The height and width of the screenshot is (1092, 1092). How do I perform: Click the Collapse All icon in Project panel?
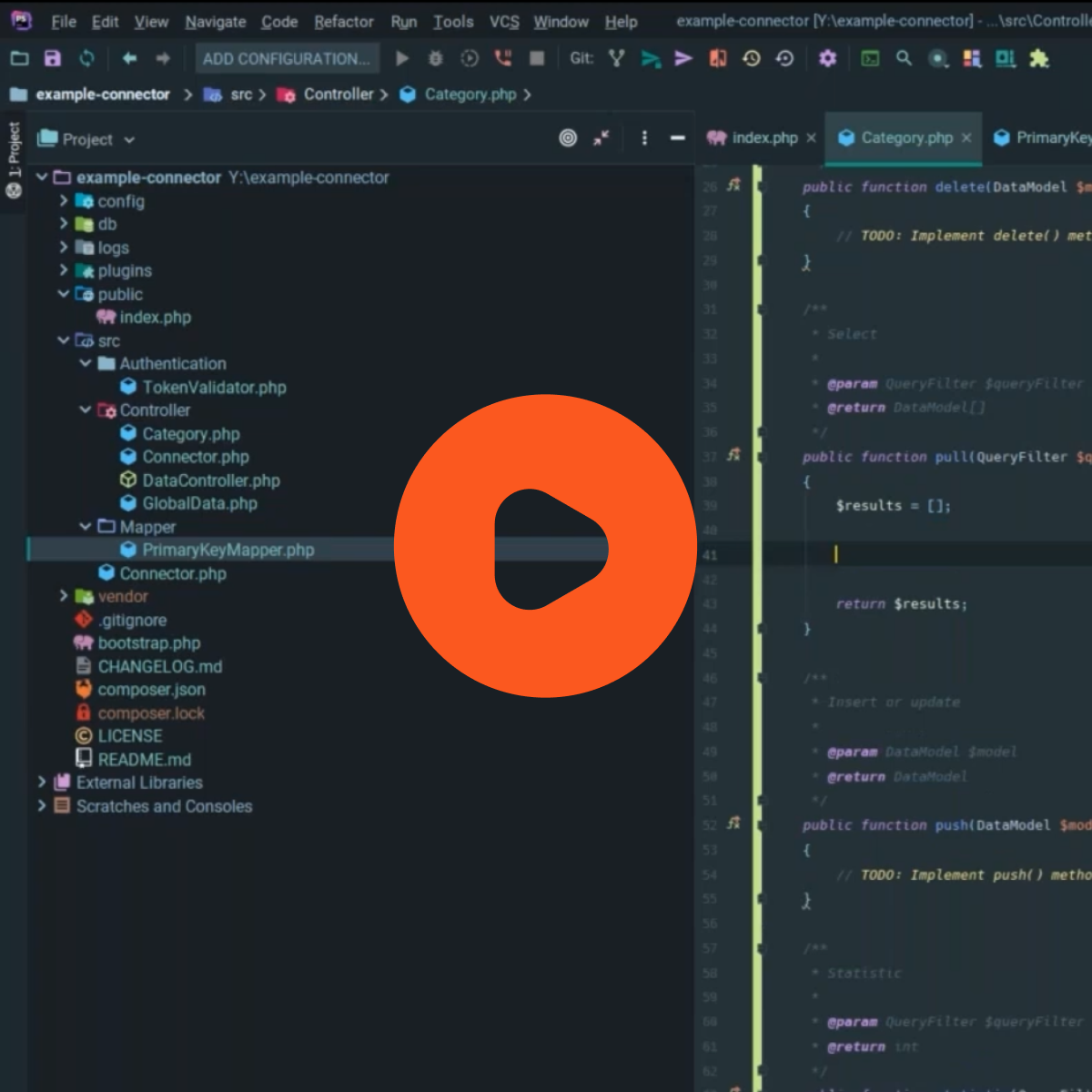[601, 138]
